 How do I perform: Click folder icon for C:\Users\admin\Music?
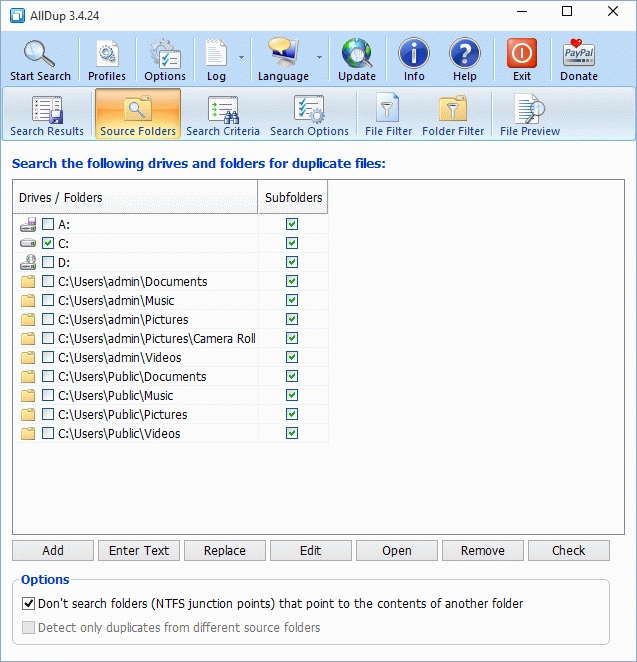28,301
